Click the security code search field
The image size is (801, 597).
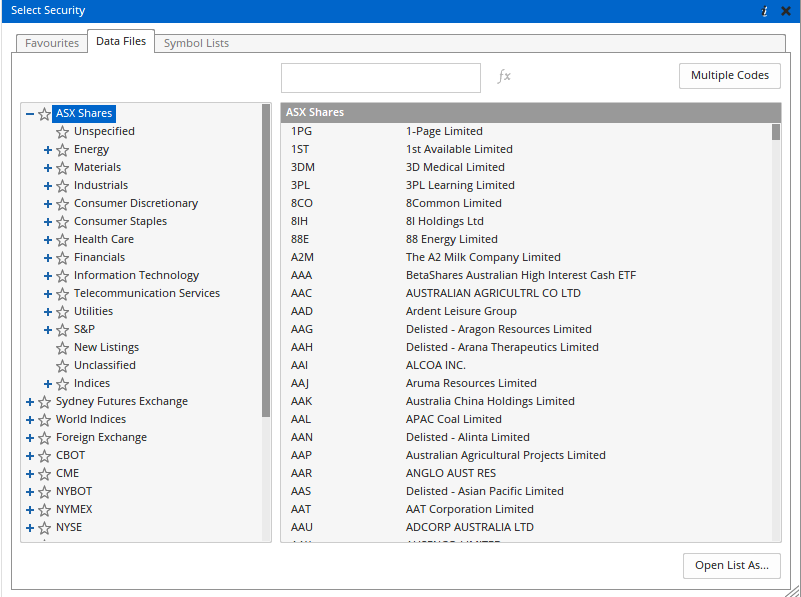pyautogui.click(x=381, y=78)
